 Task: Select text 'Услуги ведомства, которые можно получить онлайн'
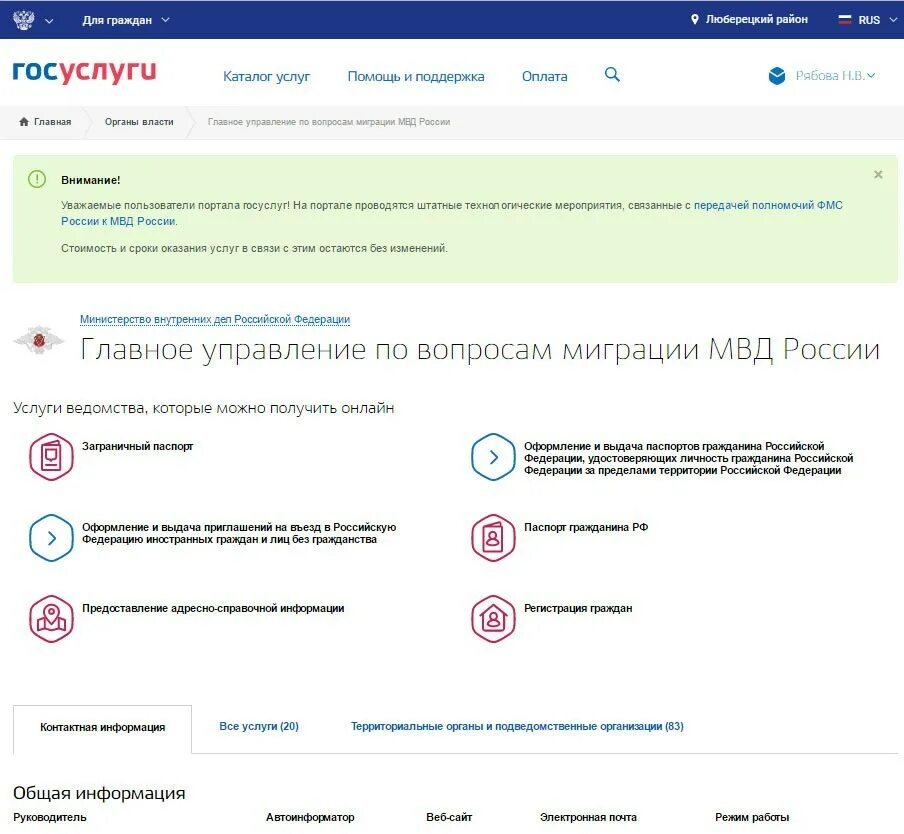[x=204, y=408]
